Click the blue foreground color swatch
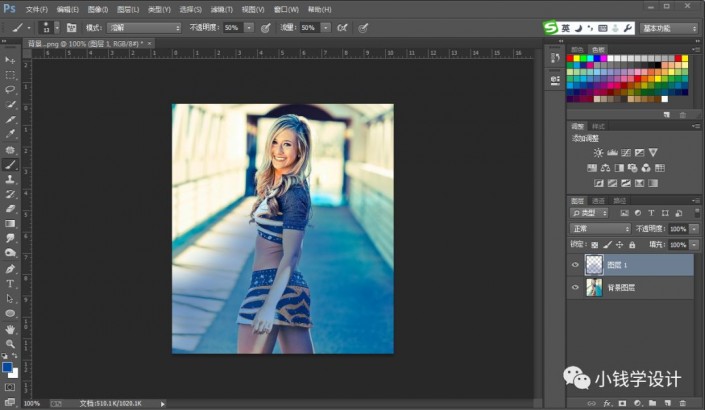This screenshot has width=705, height=410. pos(7,367)
